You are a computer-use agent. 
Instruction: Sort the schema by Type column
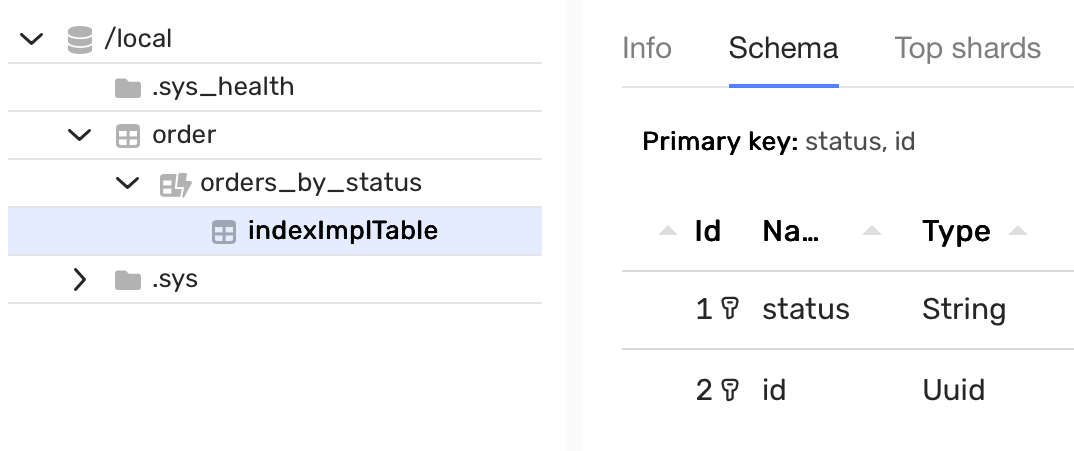coord(956,232)
